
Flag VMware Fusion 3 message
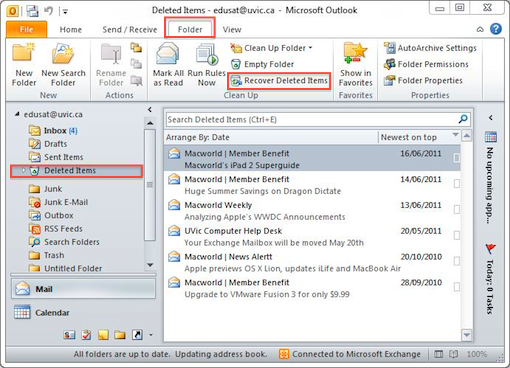pyautogui.click(x=457, y=287)
